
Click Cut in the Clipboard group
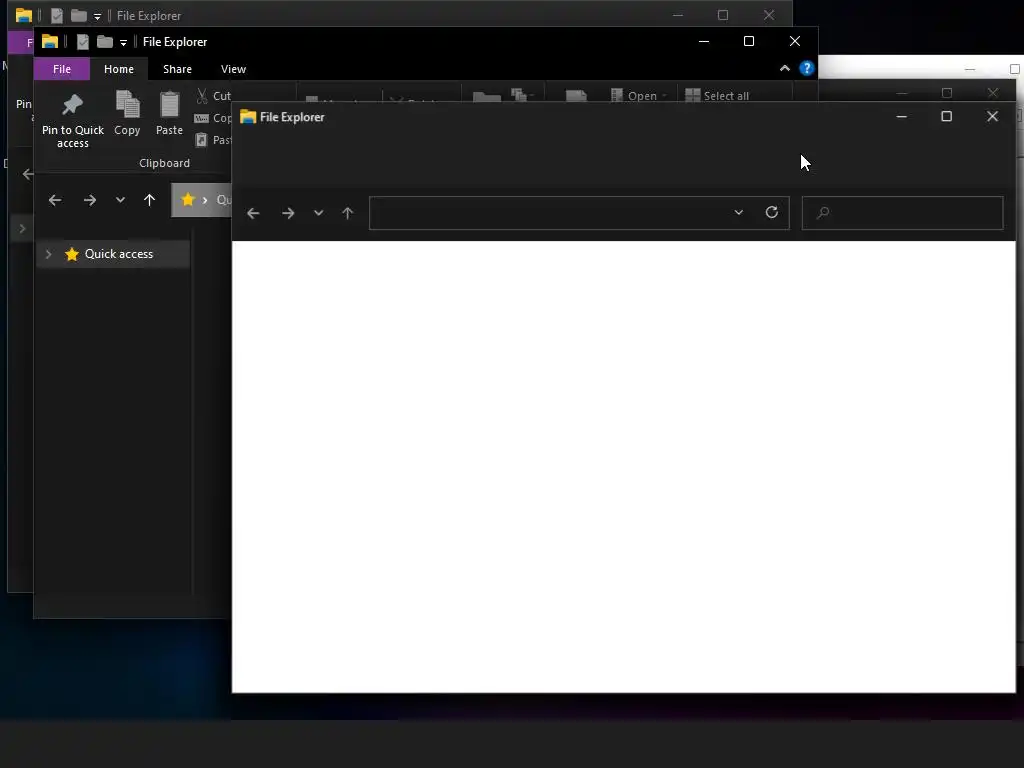[214, 96]
